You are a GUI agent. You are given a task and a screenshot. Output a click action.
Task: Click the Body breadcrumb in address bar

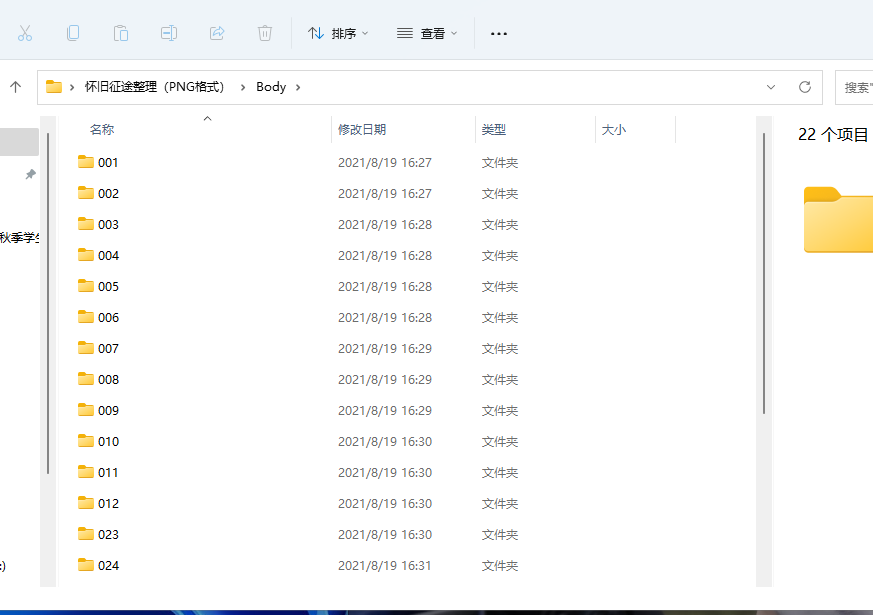271,87
